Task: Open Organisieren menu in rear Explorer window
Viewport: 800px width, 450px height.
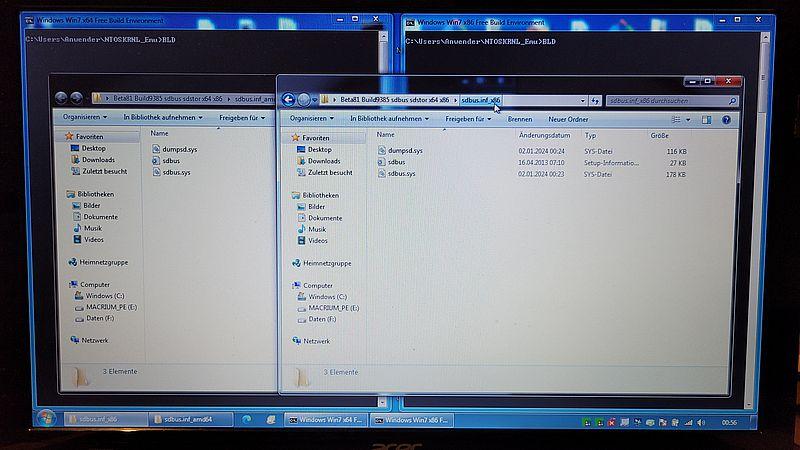Action: point(85,117)
